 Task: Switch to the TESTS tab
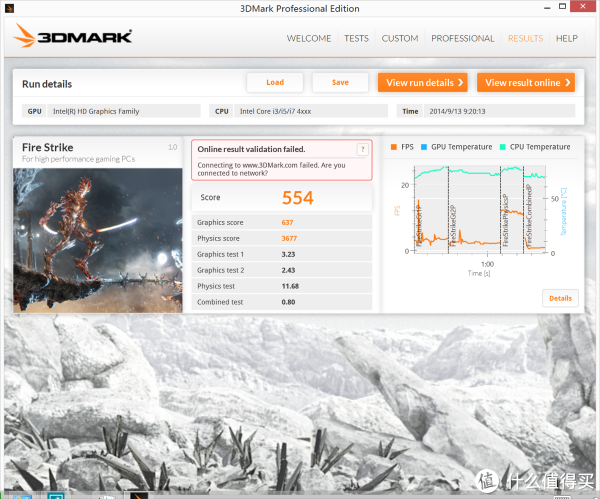coord(356,38)
